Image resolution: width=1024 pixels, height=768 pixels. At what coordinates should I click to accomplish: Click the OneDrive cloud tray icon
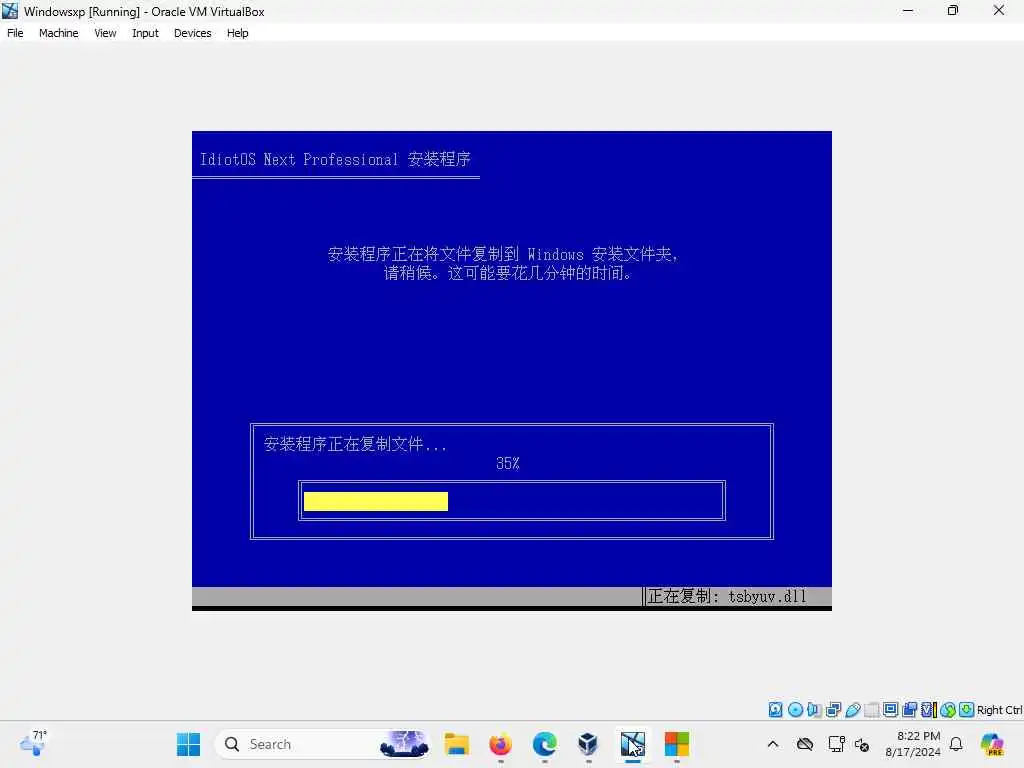click(805, 744)
